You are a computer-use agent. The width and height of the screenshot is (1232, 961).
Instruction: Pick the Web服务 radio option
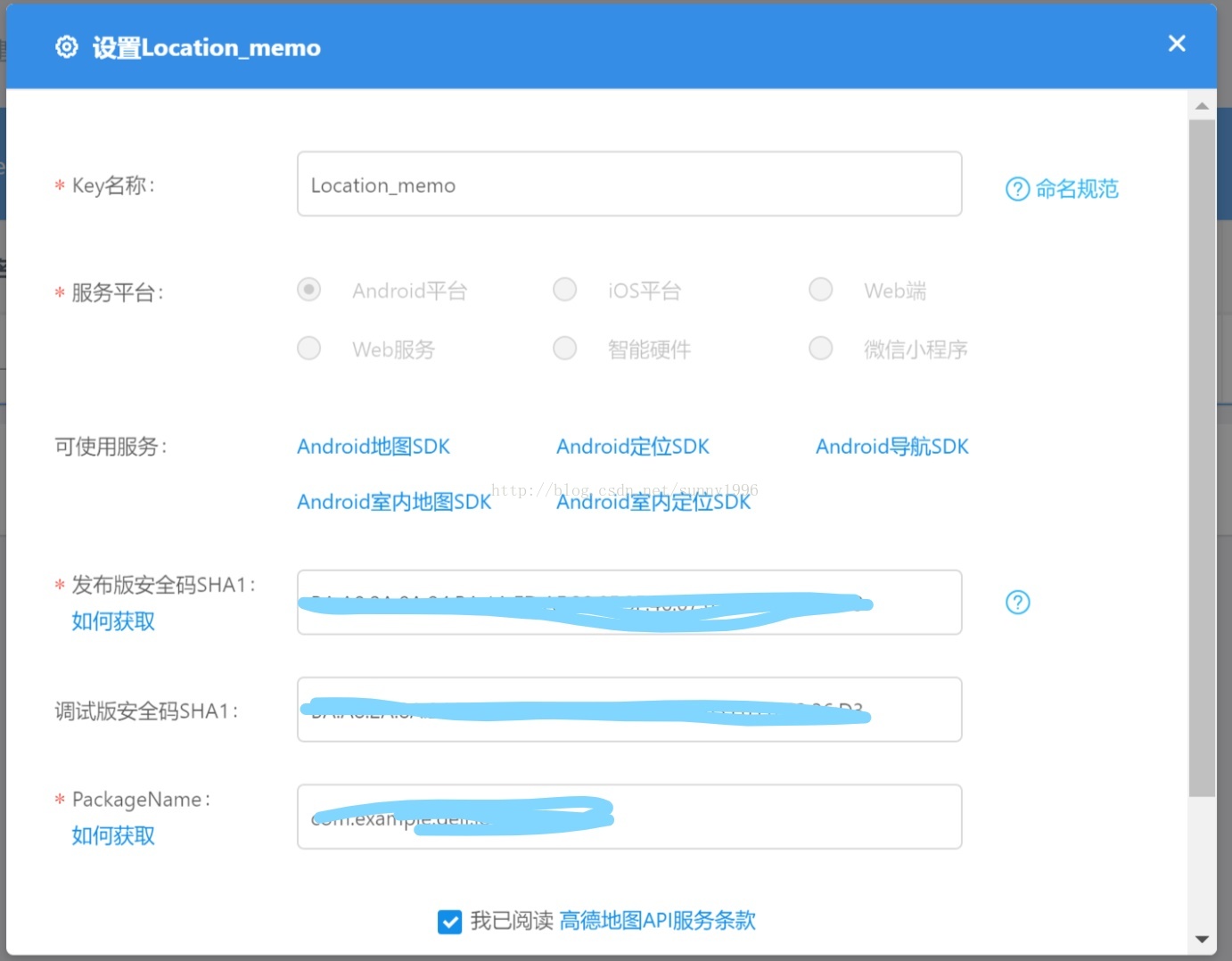click(x=309, y=348)
